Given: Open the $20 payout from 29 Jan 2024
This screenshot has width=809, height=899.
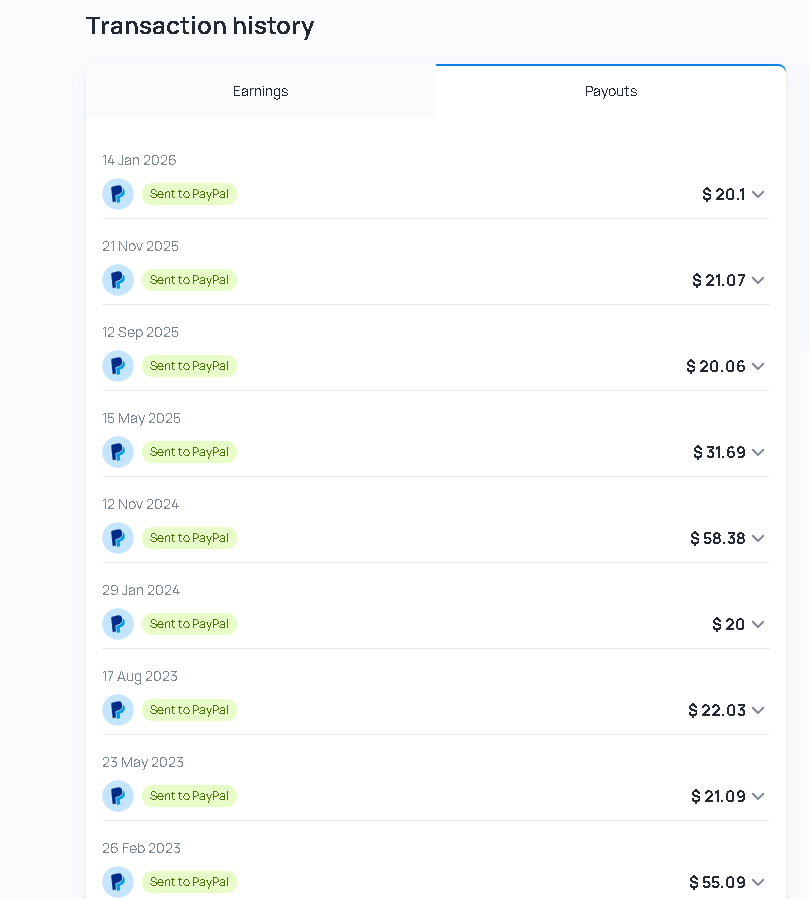Looking at the screenshot, I should pyautogui.click(x=728, y=624).
